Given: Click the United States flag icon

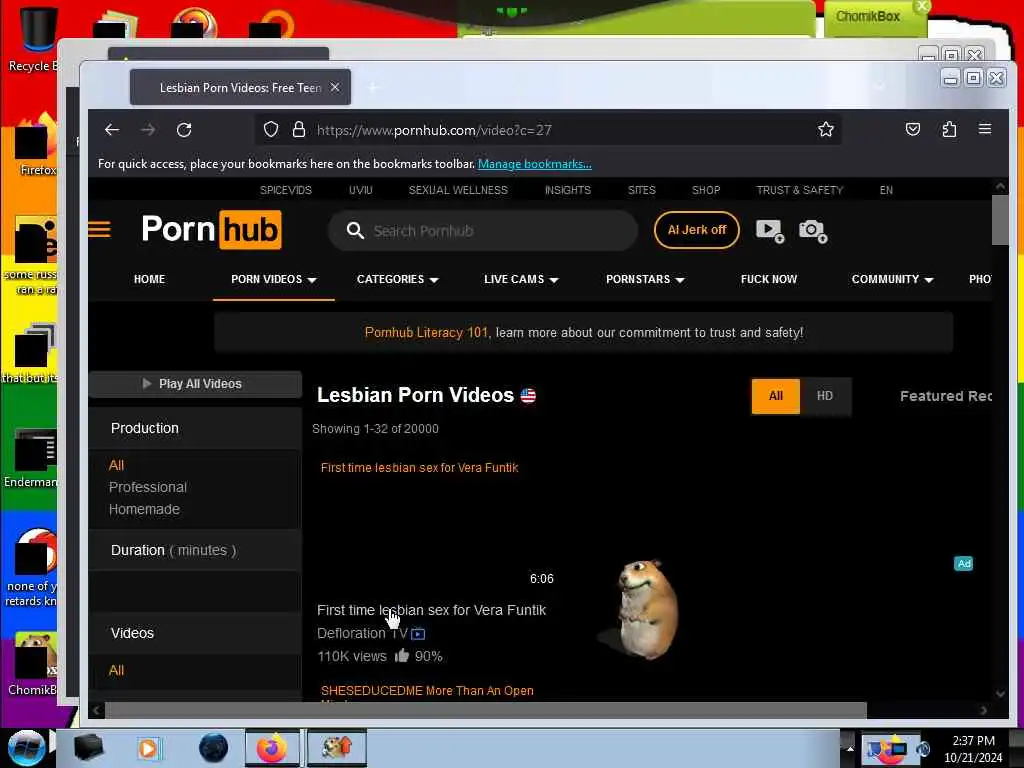Looking at the screenshot, I should [x=528, y=395].
